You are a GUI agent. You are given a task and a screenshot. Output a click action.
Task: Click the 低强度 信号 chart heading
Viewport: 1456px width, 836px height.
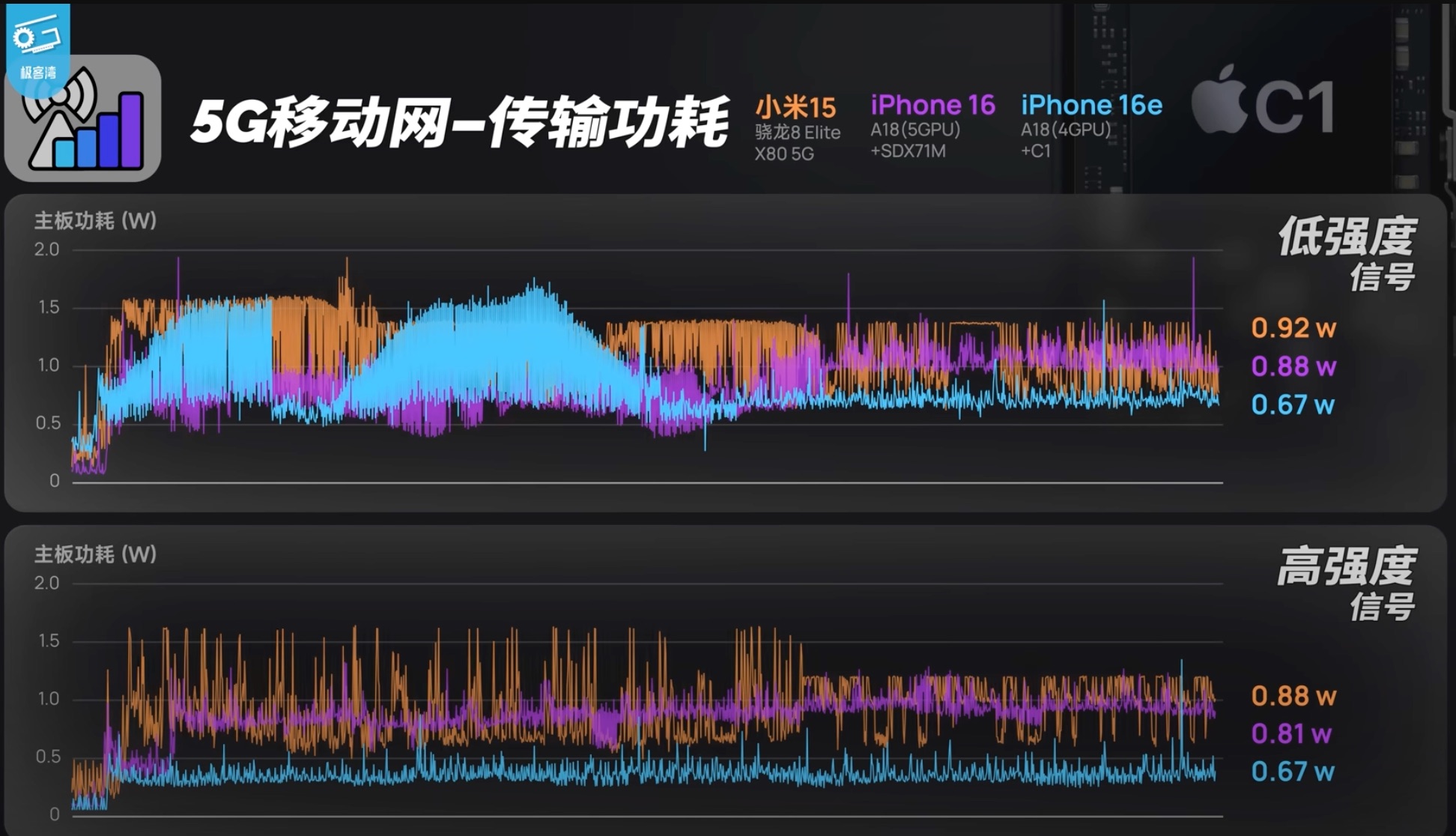tap(1347, 253)
